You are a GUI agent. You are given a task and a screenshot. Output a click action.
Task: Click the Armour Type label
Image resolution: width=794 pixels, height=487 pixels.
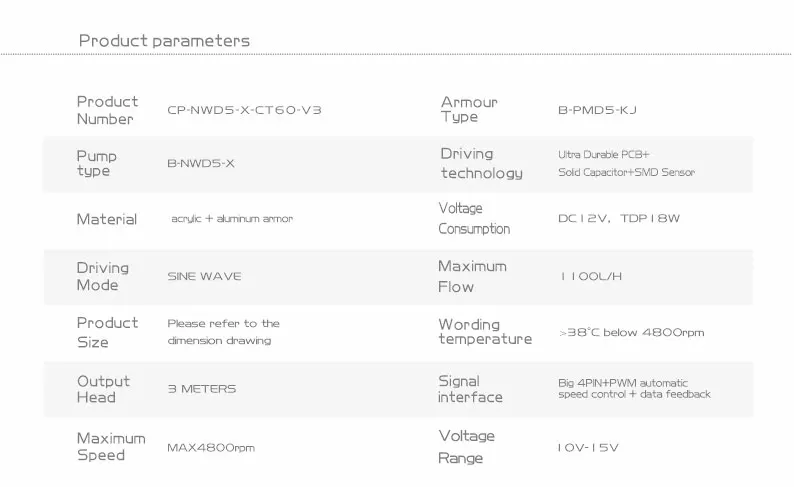pos(469,110)
